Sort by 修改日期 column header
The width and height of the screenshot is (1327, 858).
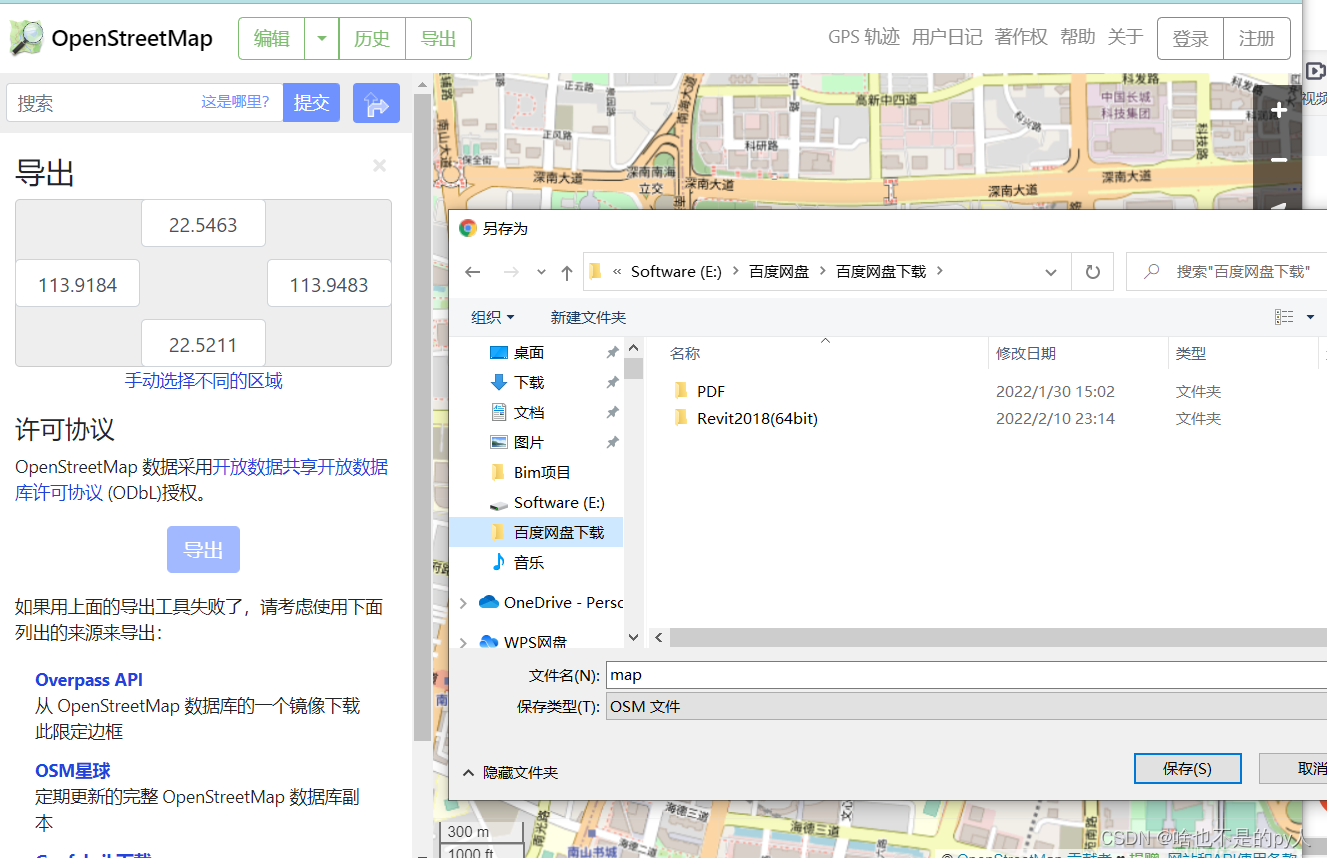point(1026,353)
